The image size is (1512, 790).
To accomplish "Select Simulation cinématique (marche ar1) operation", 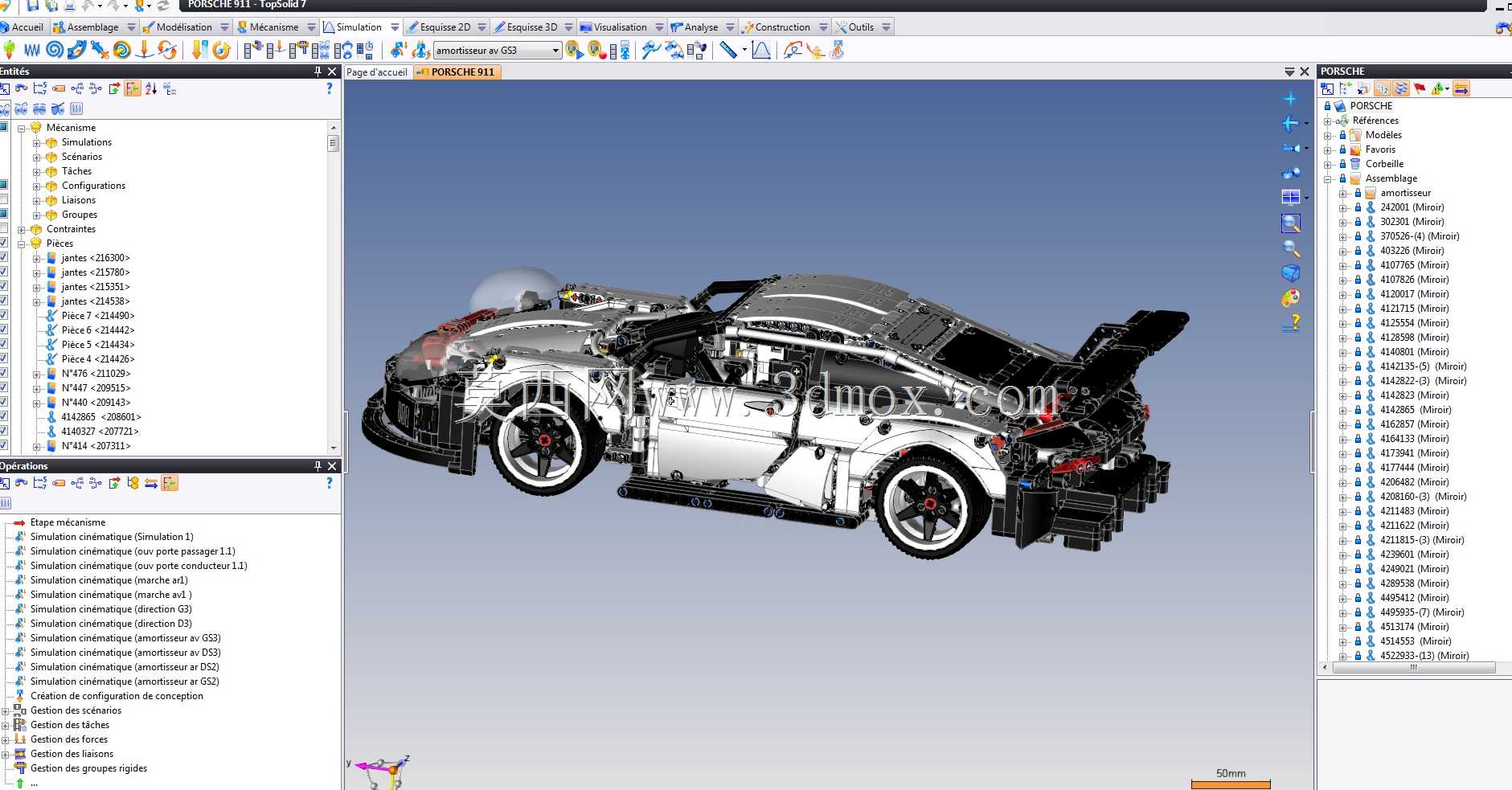I will click(109, 580).
